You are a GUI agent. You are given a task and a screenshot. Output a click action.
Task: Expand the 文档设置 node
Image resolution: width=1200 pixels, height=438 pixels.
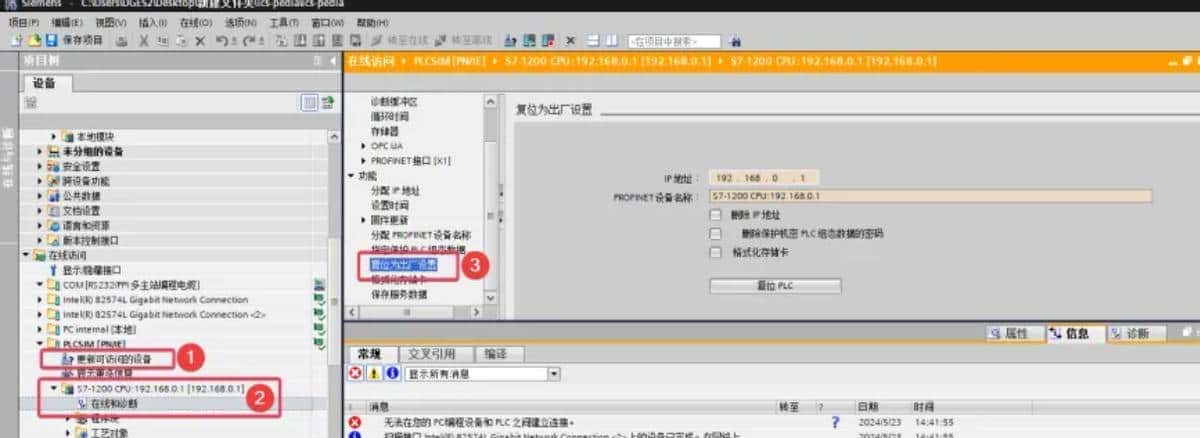(x=40, y=211)
